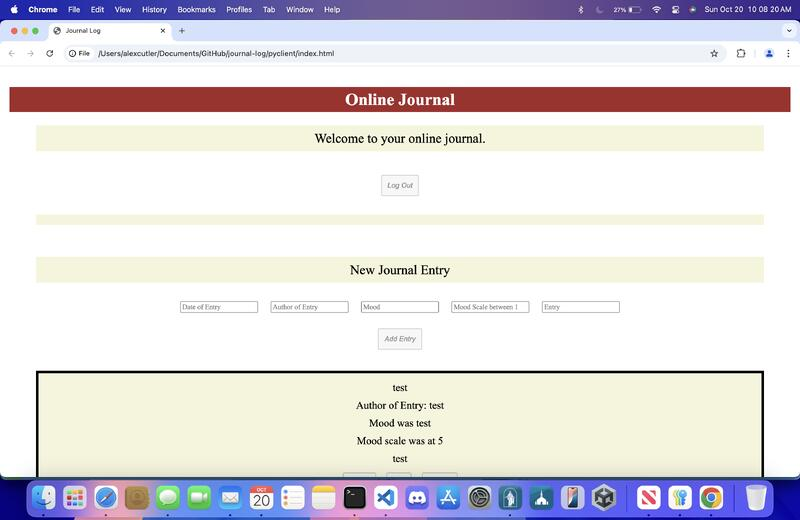Open the Bluetooth status icon
800x520 pixels.
(581, 9)
